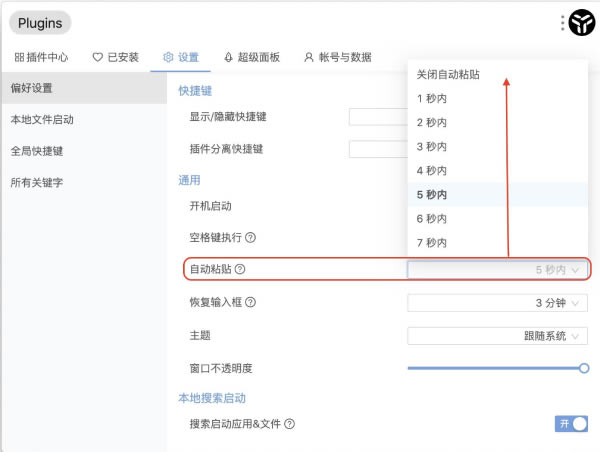Image resolution: width=600 pixels, height=452 pixels.
Task: Go to the 超级面板 tab
Action: (x=251, y=57)
